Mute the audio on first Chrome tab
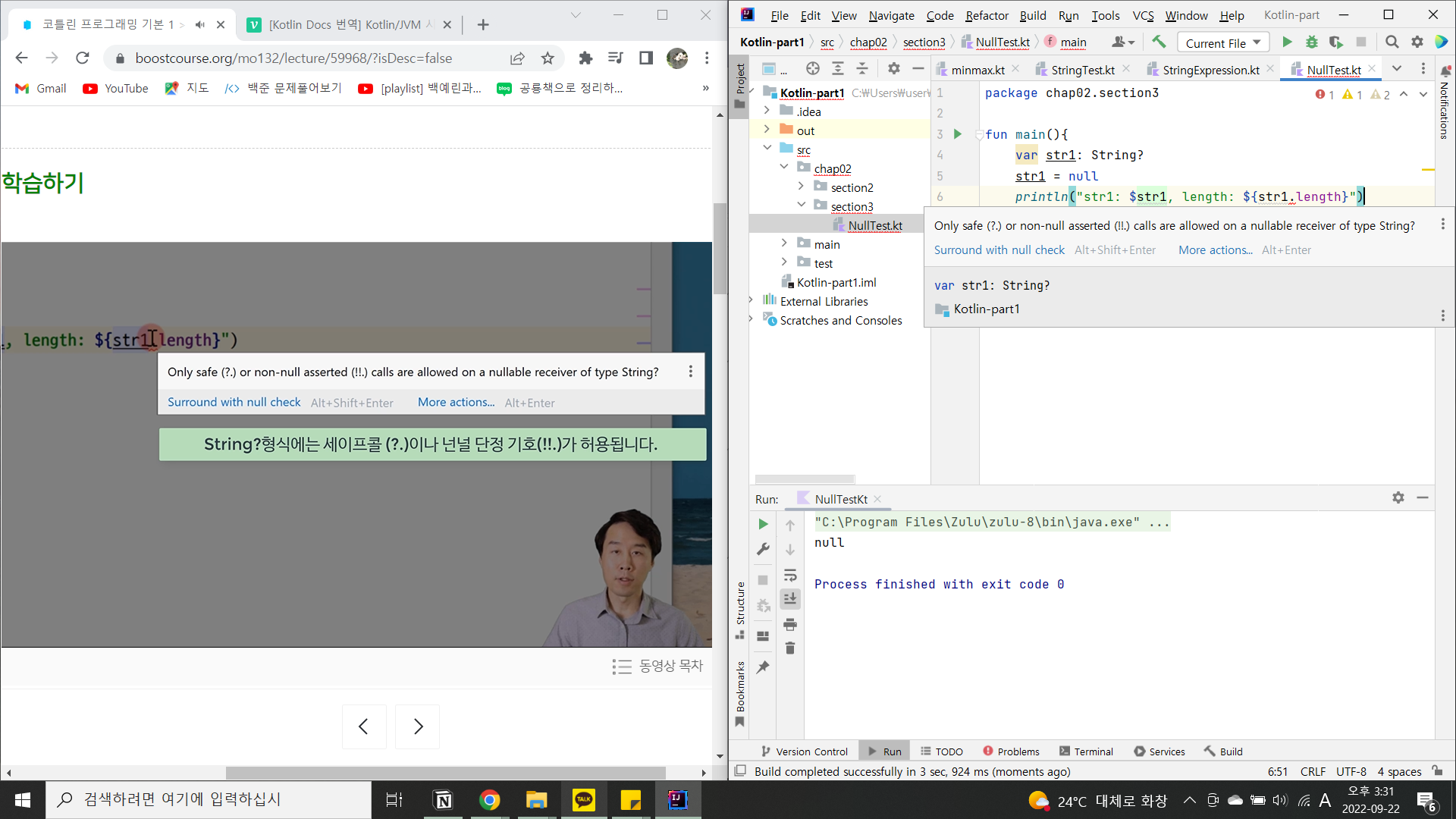1456x819 pixels. [x=200, y=24]
